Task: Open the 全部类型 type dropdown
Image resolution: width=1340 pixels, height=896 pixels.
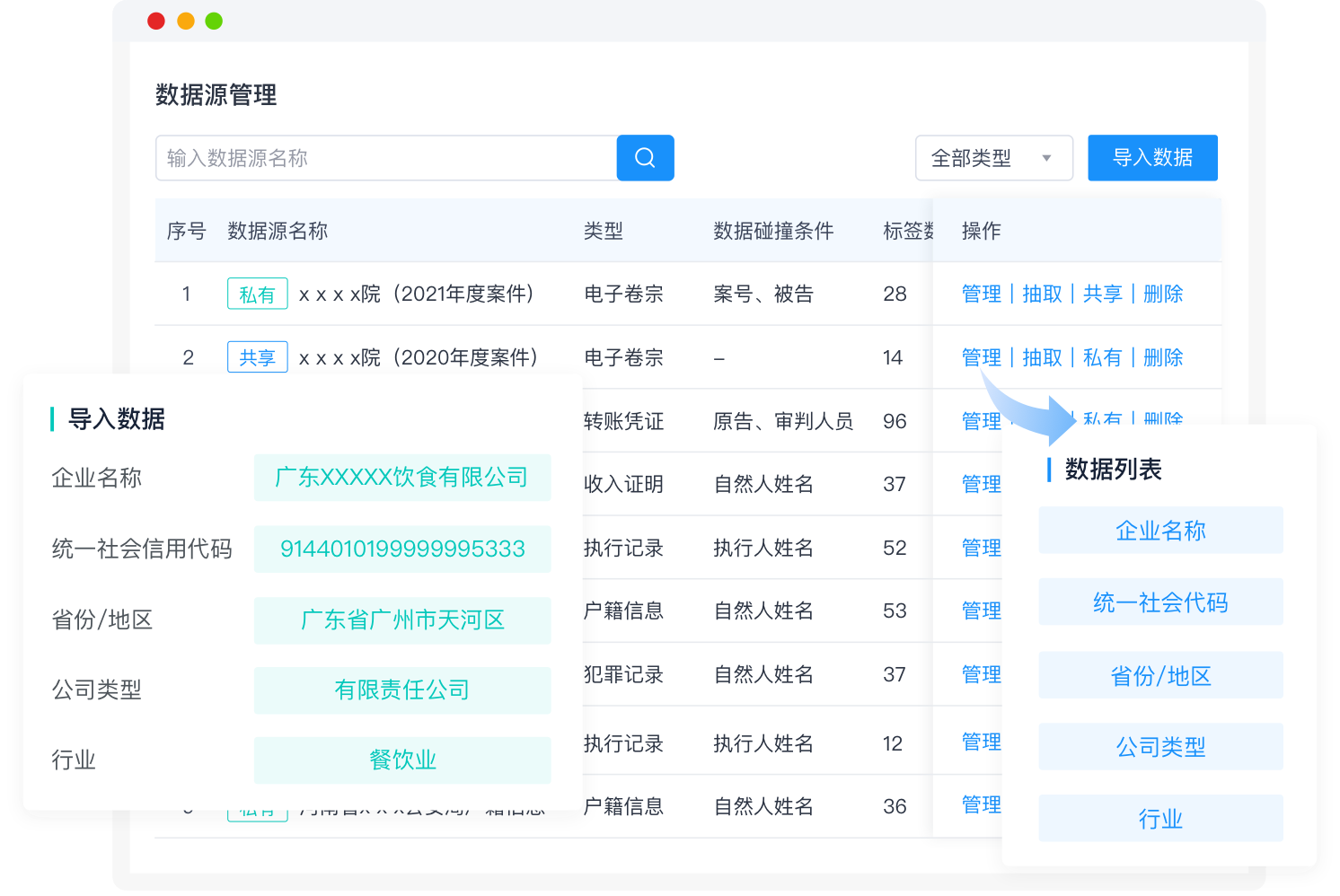Action: (993, 158)
